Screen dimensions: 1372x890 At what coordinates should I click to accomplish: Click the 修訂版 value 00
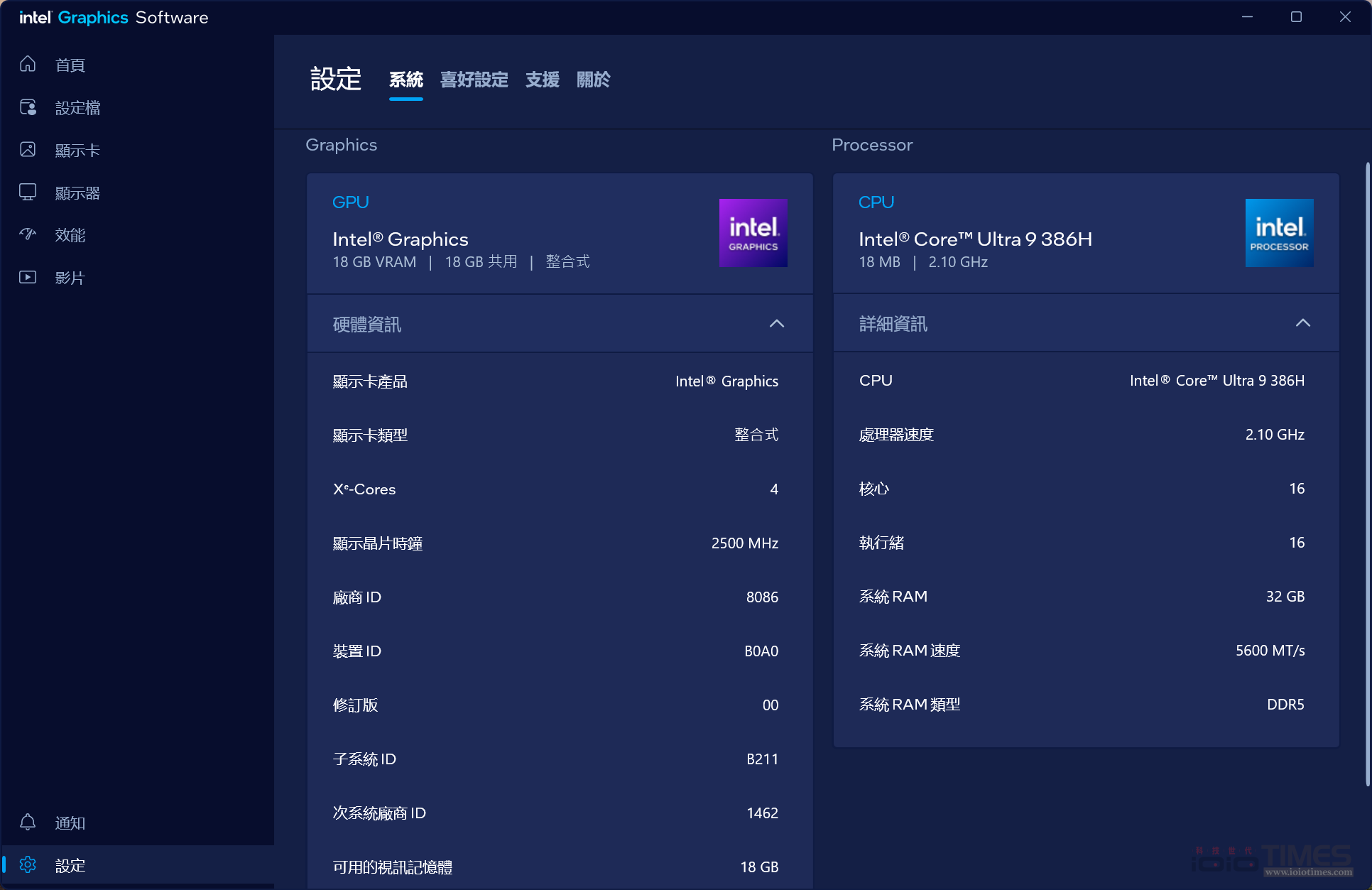click(771, 705)
